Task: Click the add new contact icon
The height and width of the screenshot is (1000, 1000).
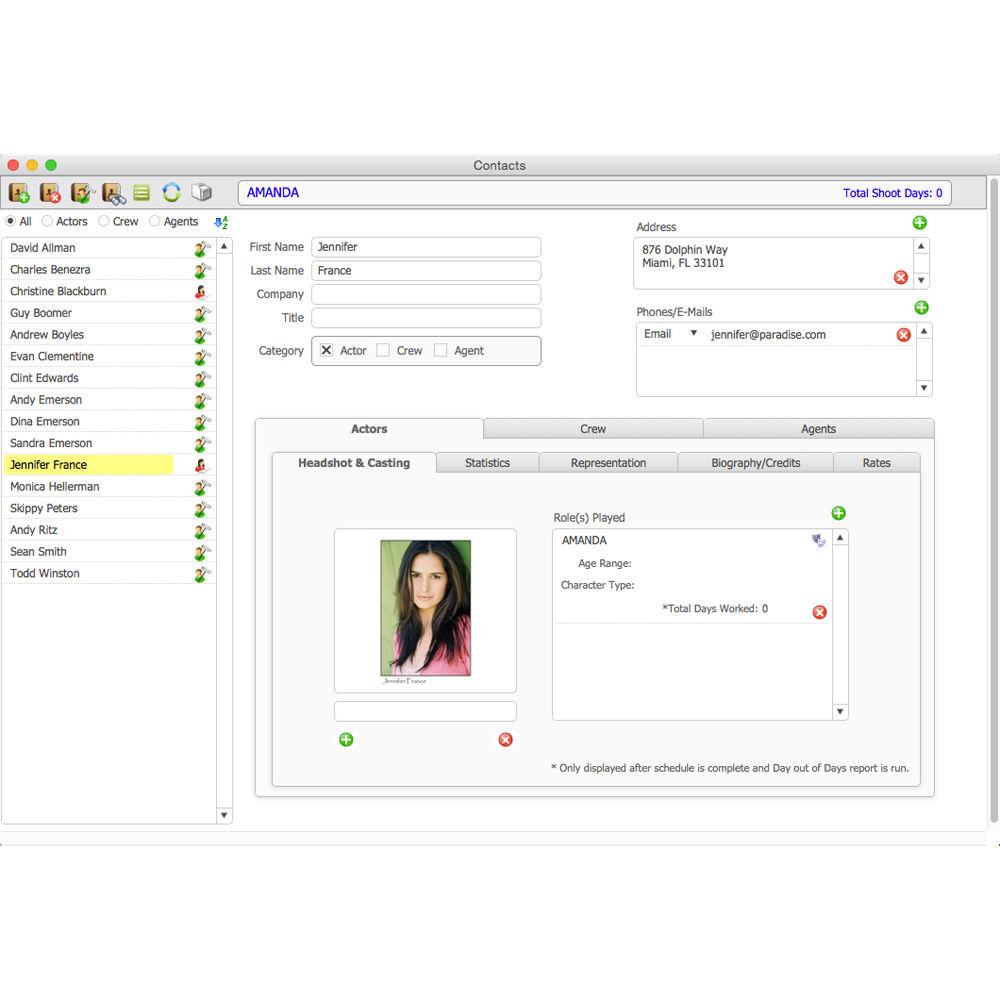Action: pyautogui.click(x=19, y=193)
